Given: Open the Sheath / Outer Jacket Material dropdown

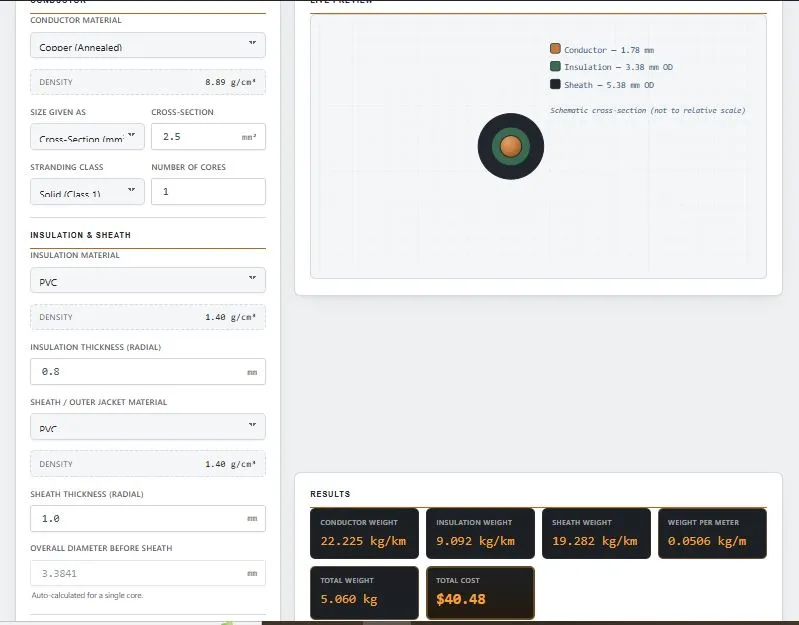Looking at the screenshot, I should point(148,426).
